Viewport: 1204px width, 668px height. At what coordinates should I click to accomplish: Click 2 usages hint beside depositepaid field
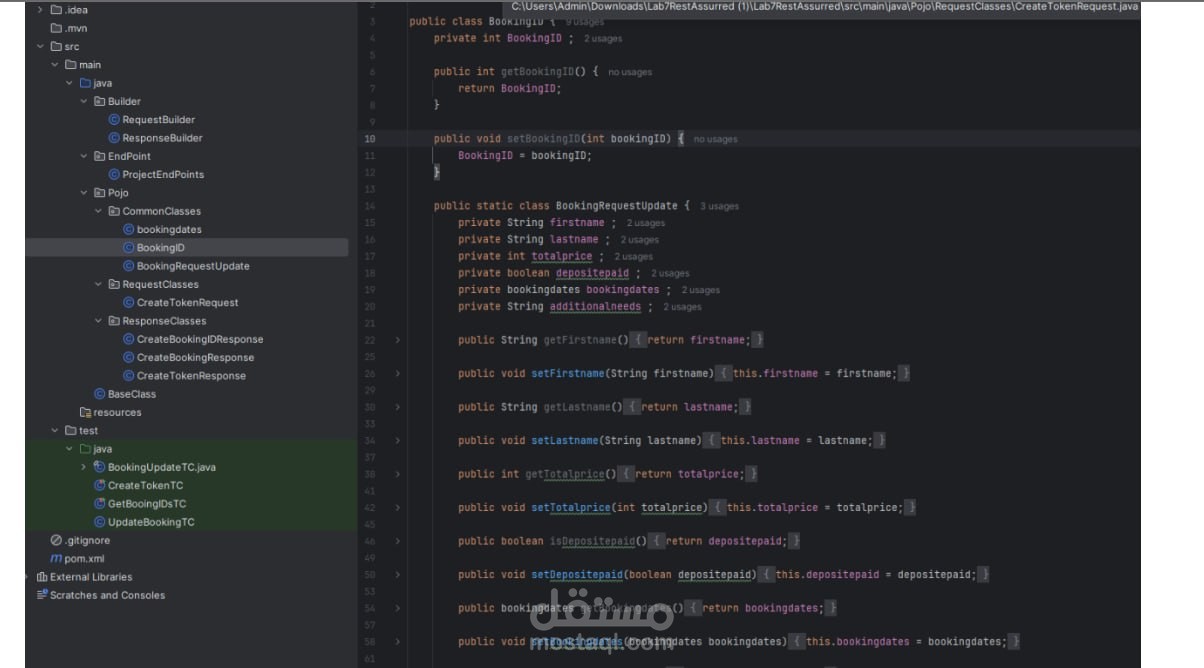pyautogui.click(x=670, y=273)
